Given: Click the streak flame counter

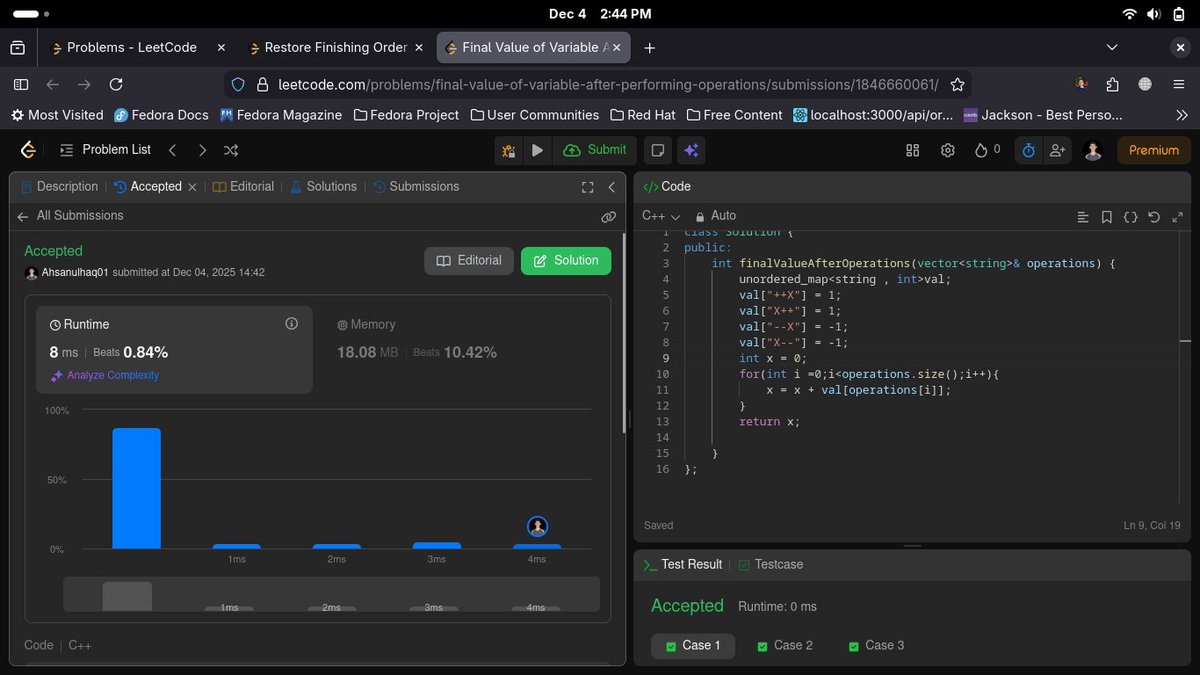Looking at the screenshot, I should click(x=987, y=150).
